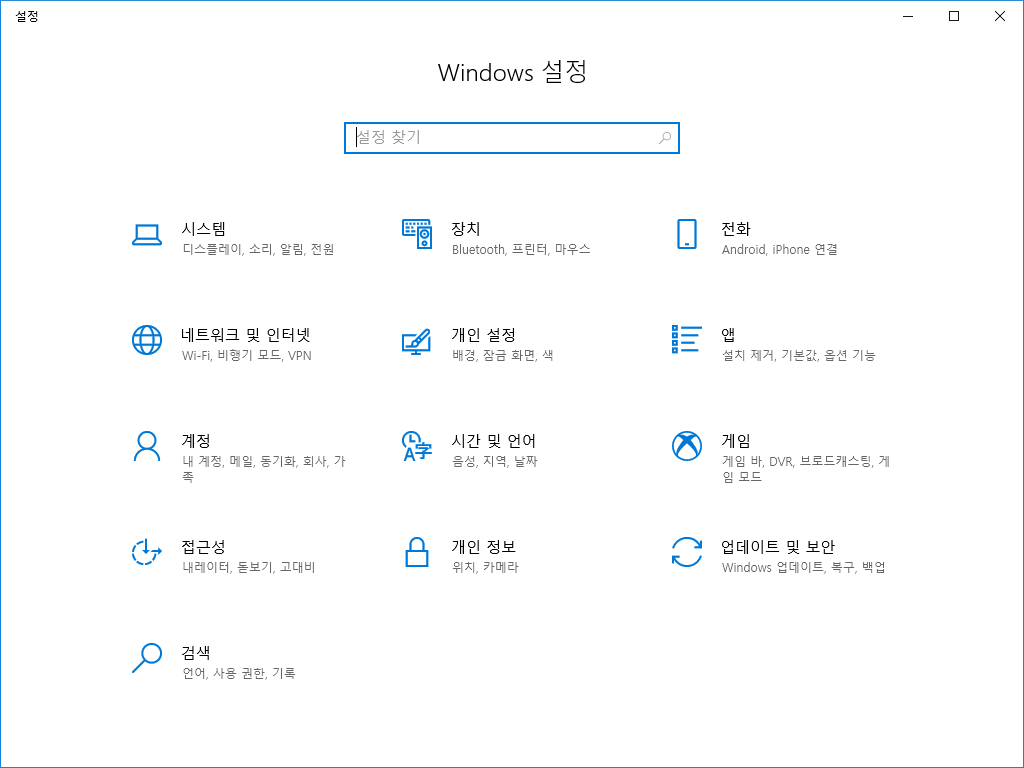Open the 시간 및 언어 icon

(x=416, y=446)
